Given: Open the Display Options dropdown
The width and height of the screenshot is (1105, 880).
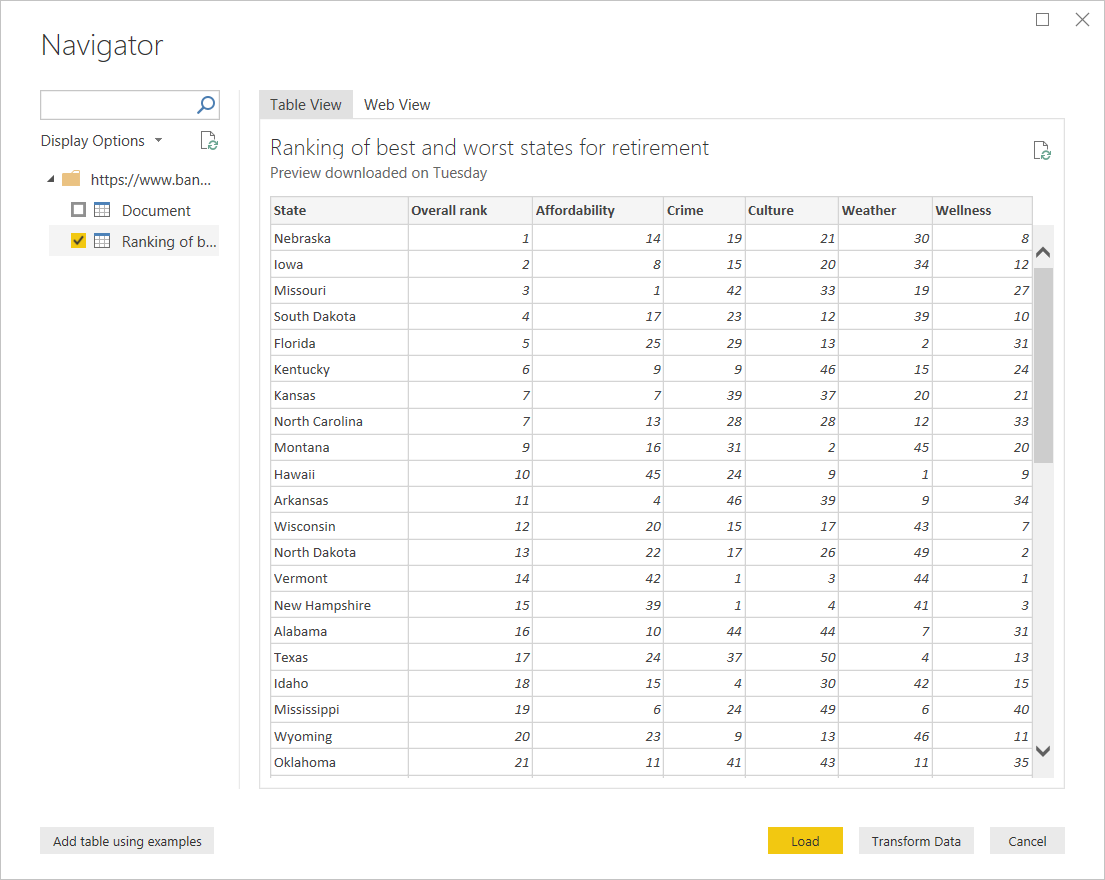Looking at the screenshot, I should click(x=101, y=141).
